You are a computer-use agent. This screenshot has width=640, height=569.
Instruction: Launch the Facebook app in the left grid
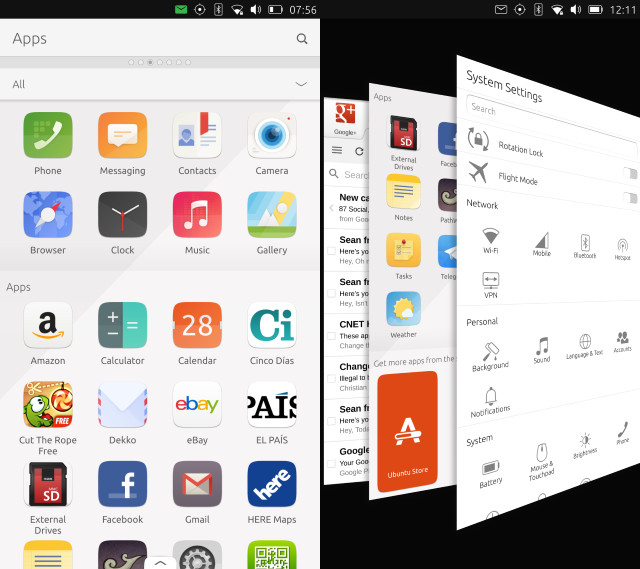(x=122, y=484)
